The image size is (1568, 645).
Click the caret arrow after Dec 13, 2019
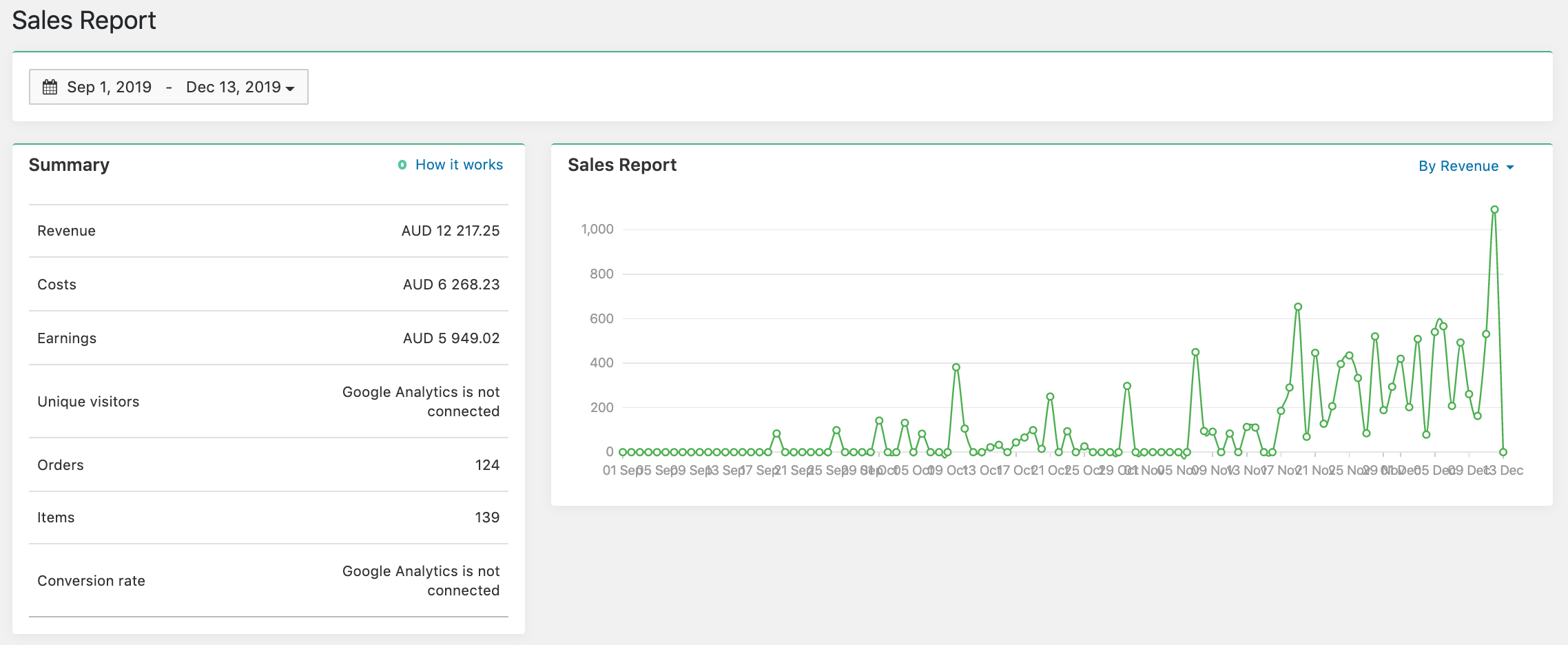pyautogui.click(x=290, y=88)
